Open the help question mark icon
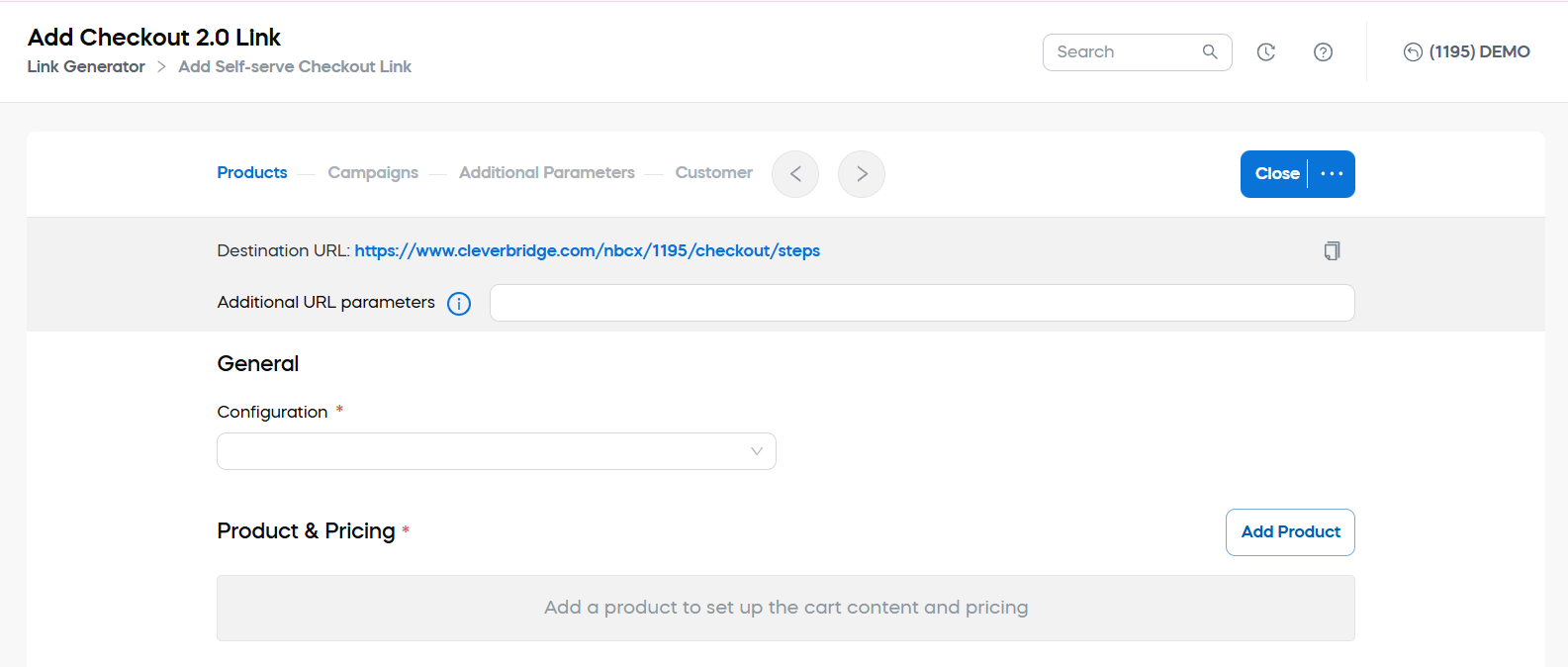This screenshot has height=667, width=1568. (x=1323, y=52)
